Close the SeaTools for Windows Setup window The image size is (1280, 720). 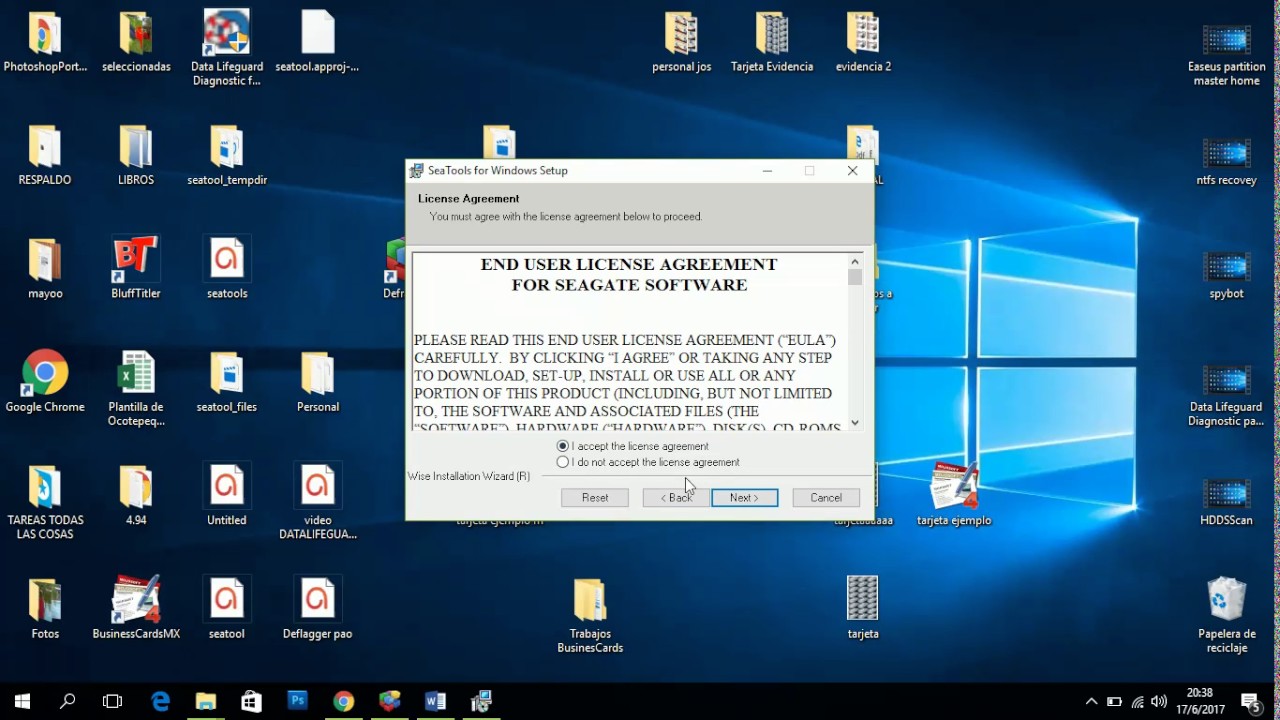pyautogui.click(x=852, y=171)
